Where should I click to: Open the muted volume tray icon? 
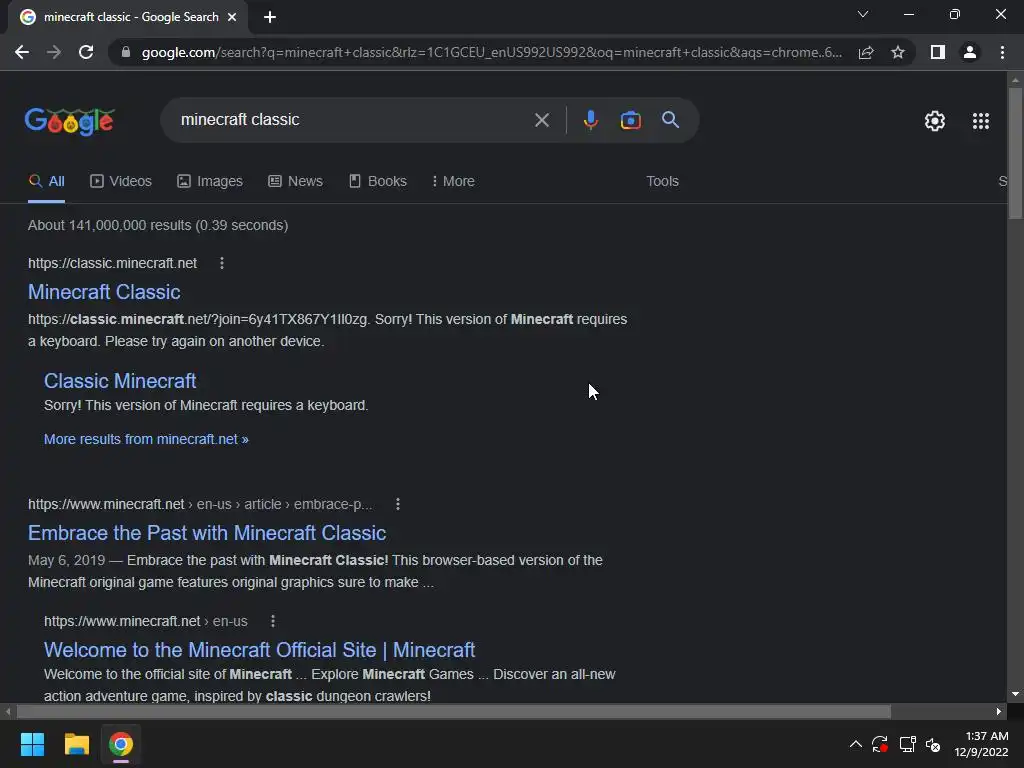click(933, 744)
